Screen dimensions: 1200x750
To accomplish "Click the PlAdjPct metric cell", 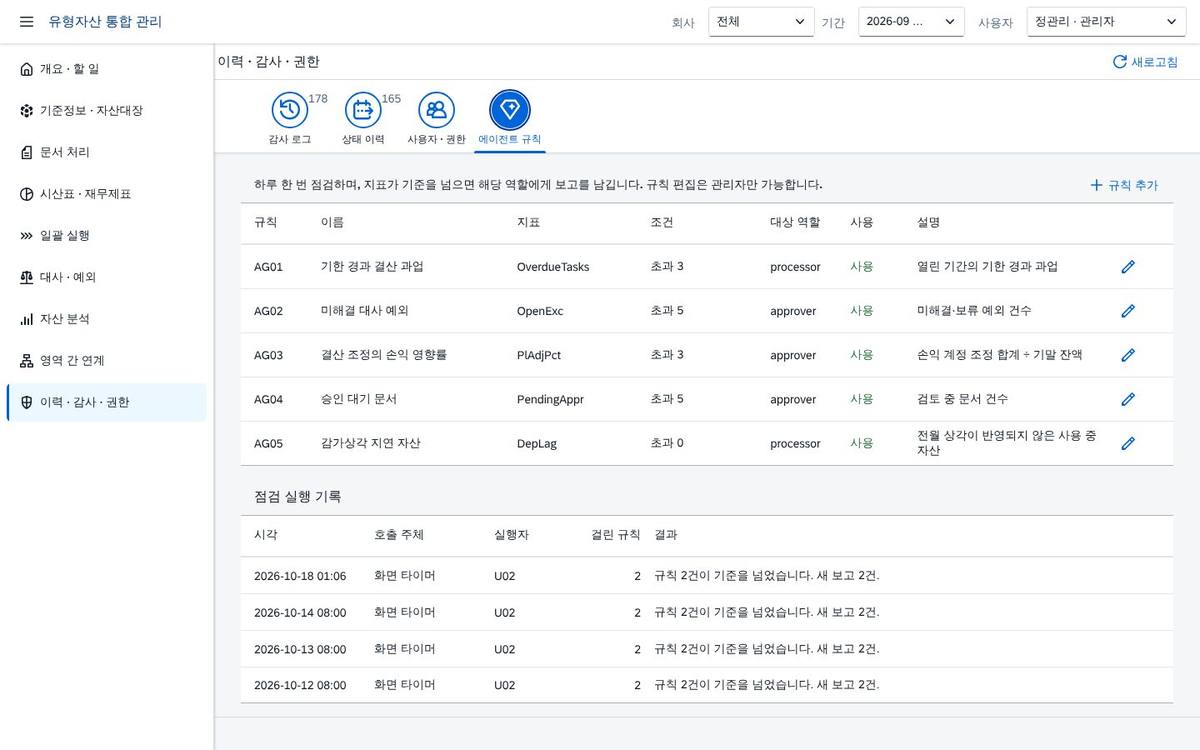I will point(539,355).
